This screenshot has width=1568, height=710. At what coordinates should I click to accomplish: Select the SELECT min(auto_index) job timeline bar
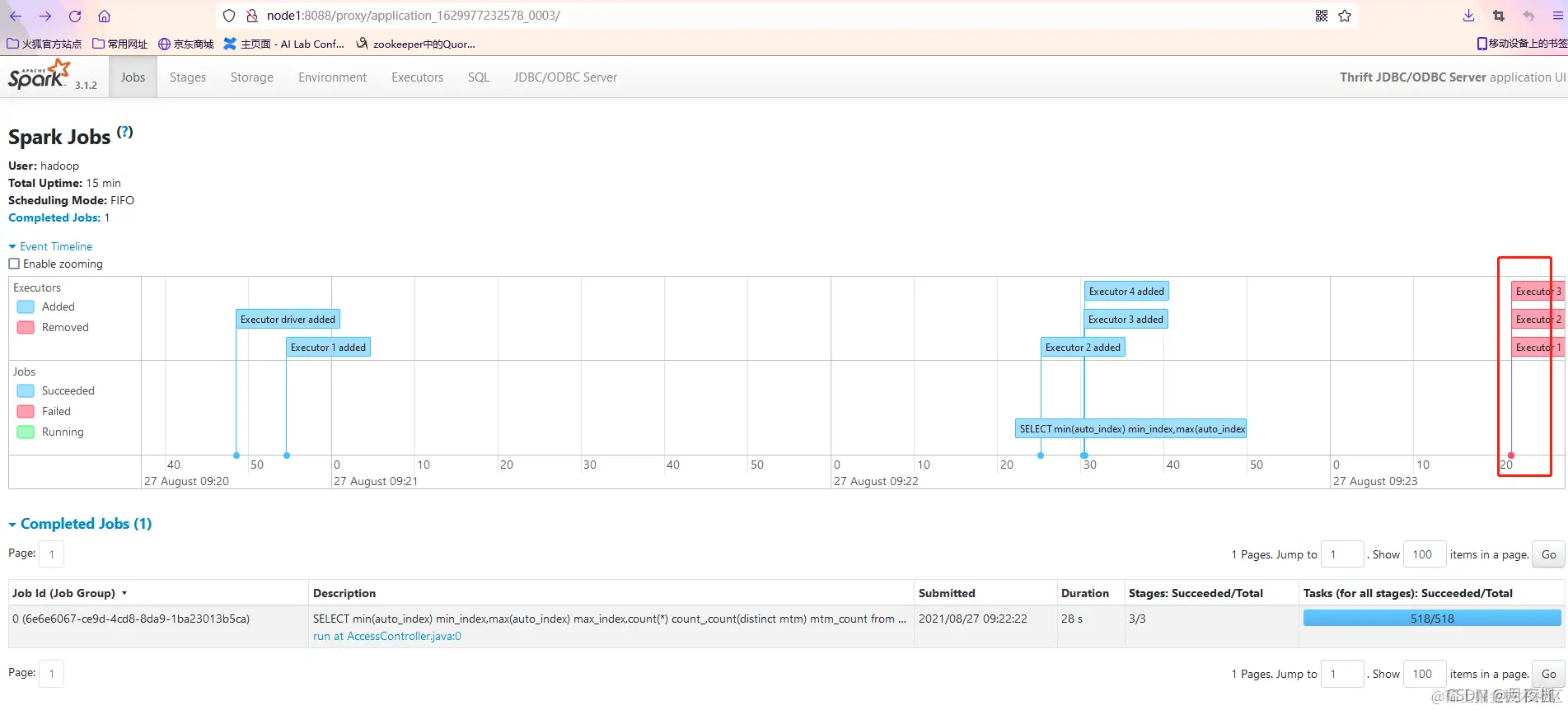click(x=1131, y=429)
